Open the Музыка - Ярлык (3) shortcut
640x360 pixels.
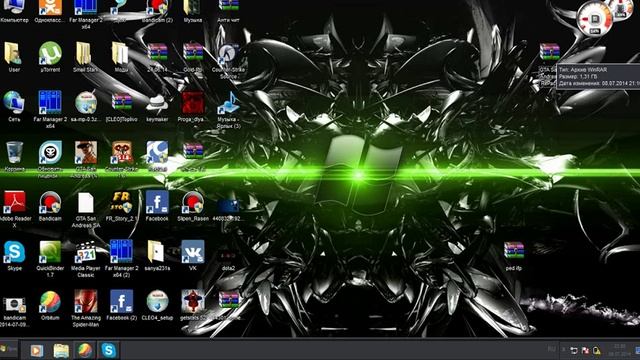tap(228, 103)
